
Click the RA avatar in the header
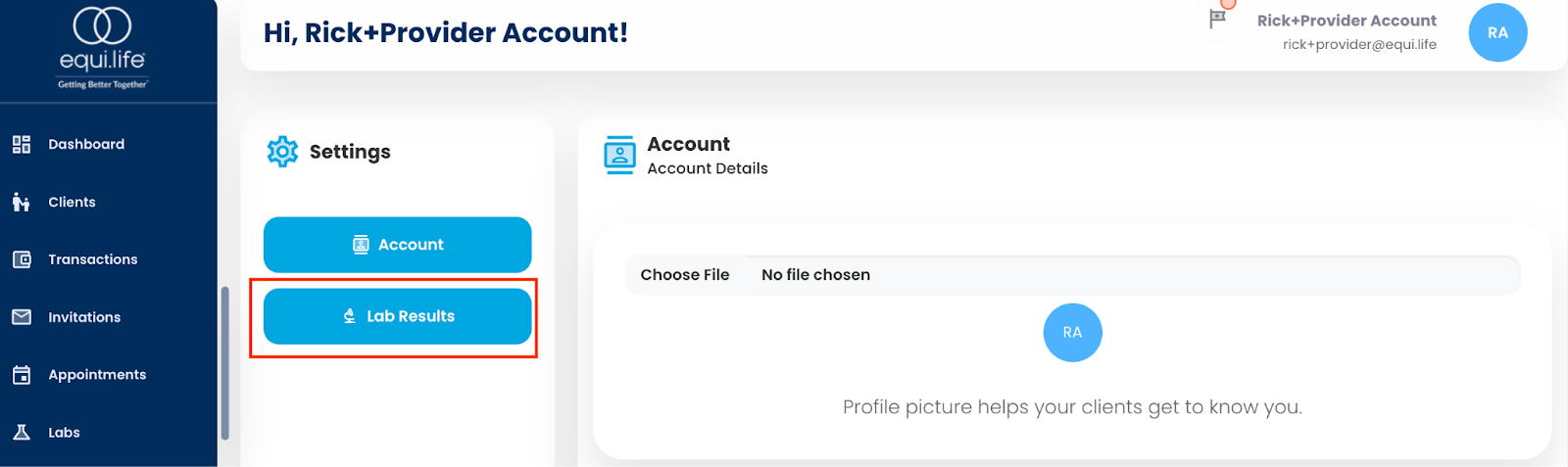[x=1497, y=32]
